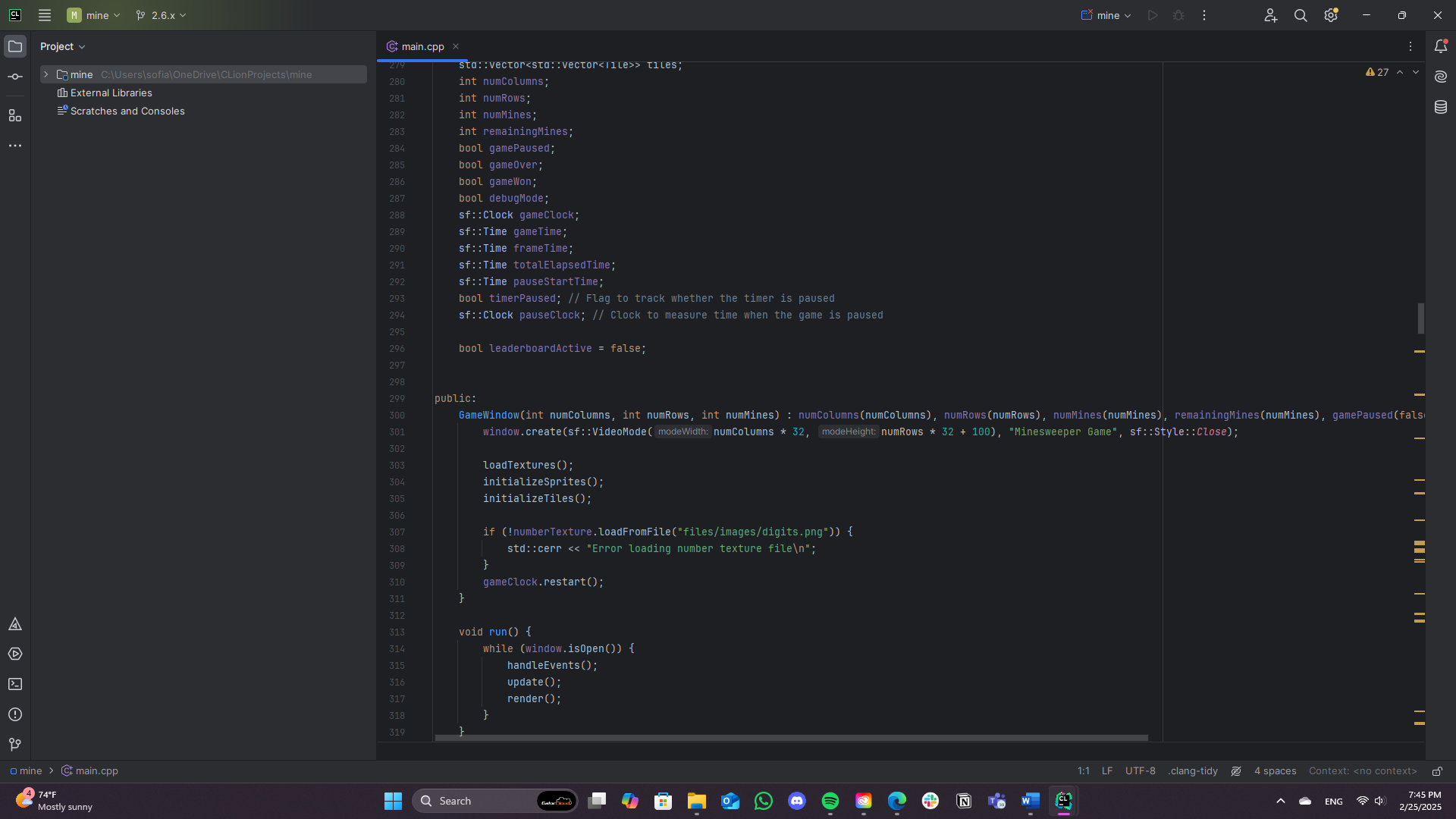Open the Commit tool window icon

click(x=15, y=77)
